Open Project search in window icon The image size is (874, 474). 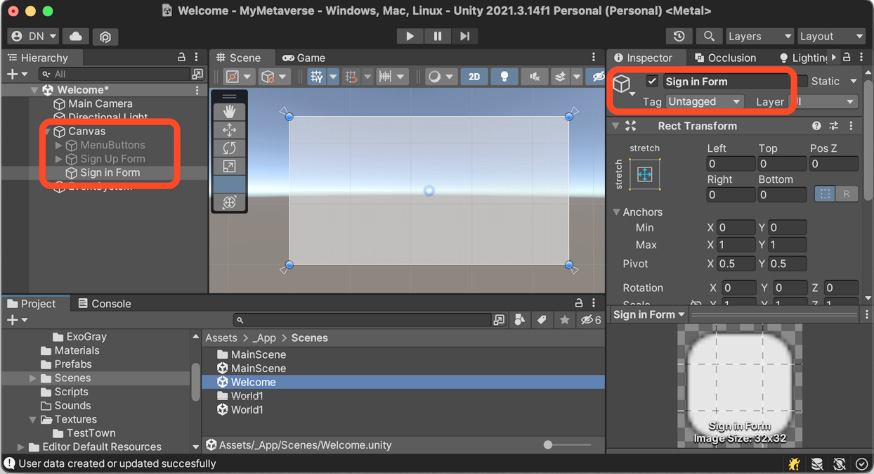point(498,320)
